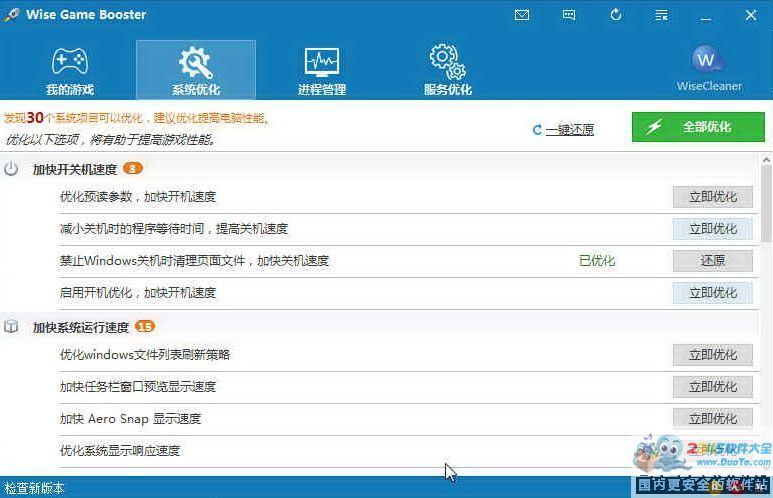Open the 我的游戏 gamepad tab
The image size is (773, 498).
70,71
